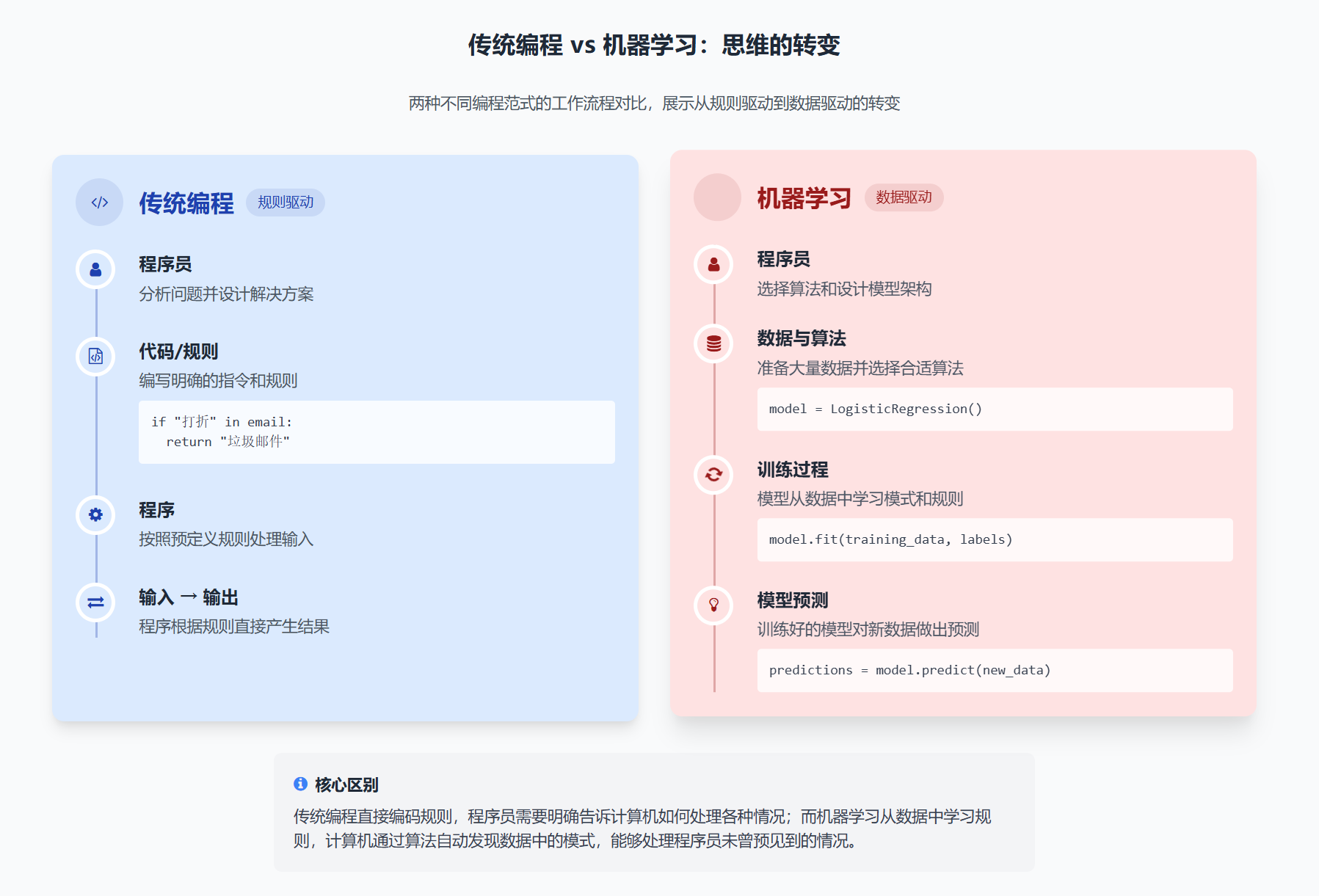Click the info icon next to 核心区别
The height and width of the screenshot is (896, 1319).
point(300,784)
